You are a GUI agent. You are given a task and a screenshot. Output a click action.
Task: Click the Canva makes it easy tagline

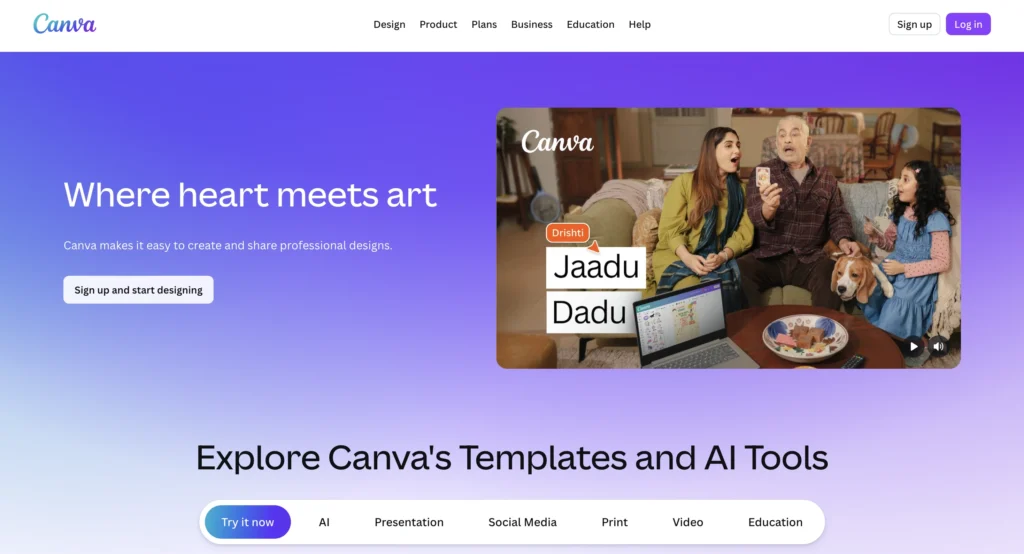coord(228,246)
